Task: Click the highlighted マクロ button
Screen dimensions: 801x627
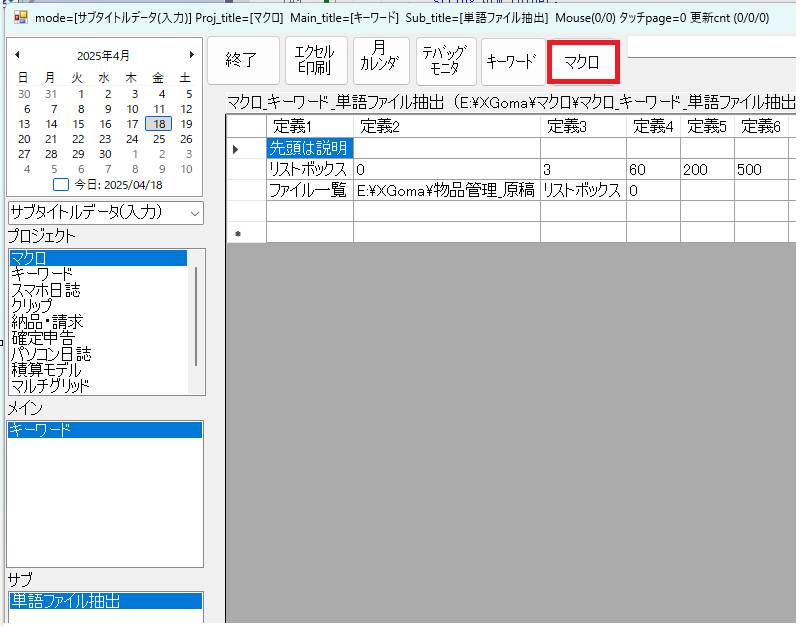Action: pyautogui.click(x=583, y=61)
